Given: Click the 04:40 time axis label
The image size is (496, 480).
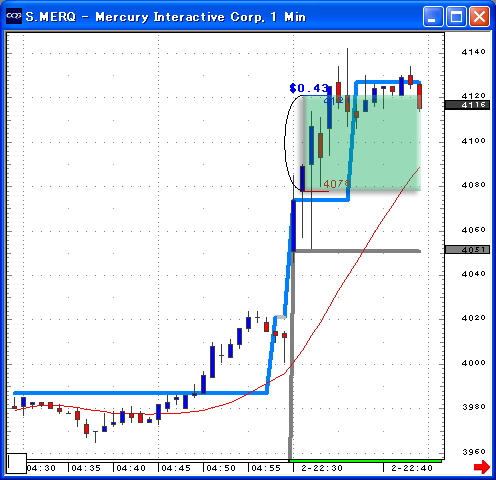Looking at the screenshot, I should coord(131,468).
